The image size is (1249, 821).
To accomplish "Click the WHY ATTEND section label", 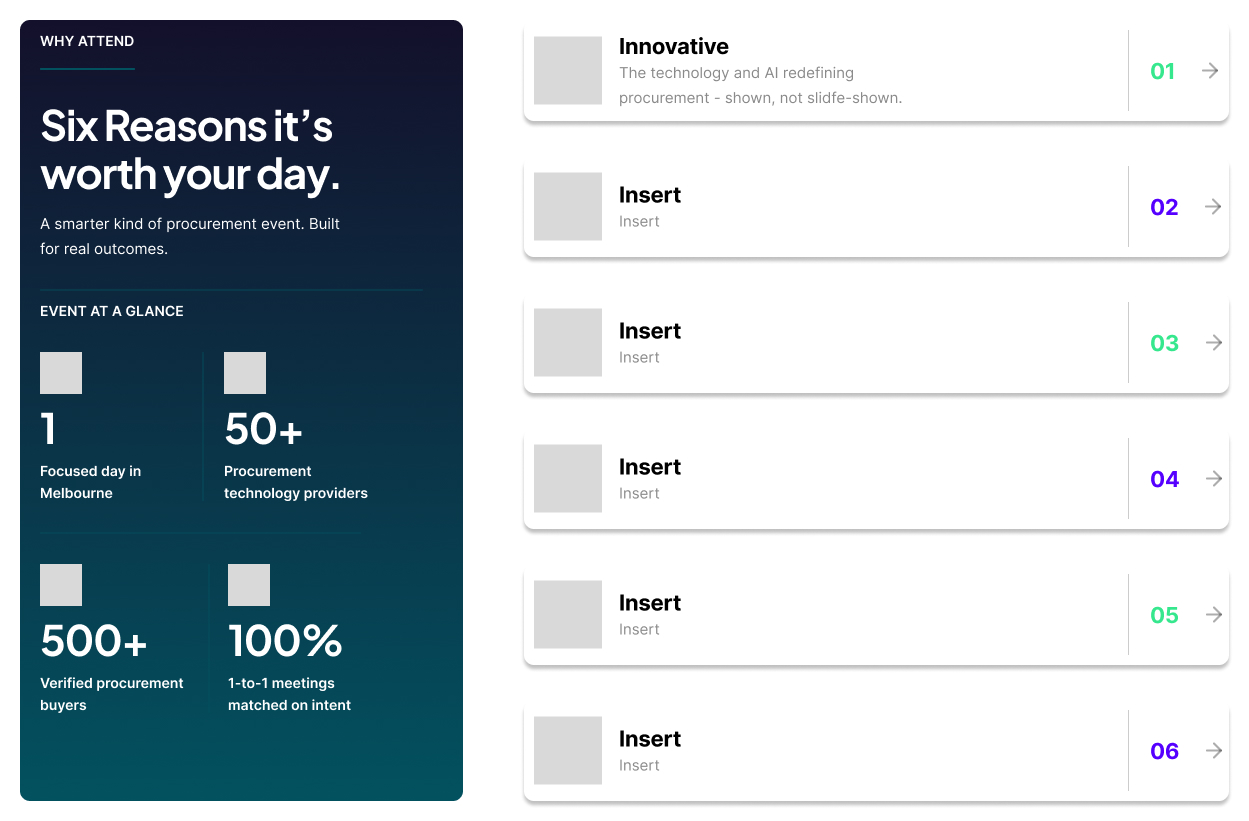I will (x=87, y=41).
